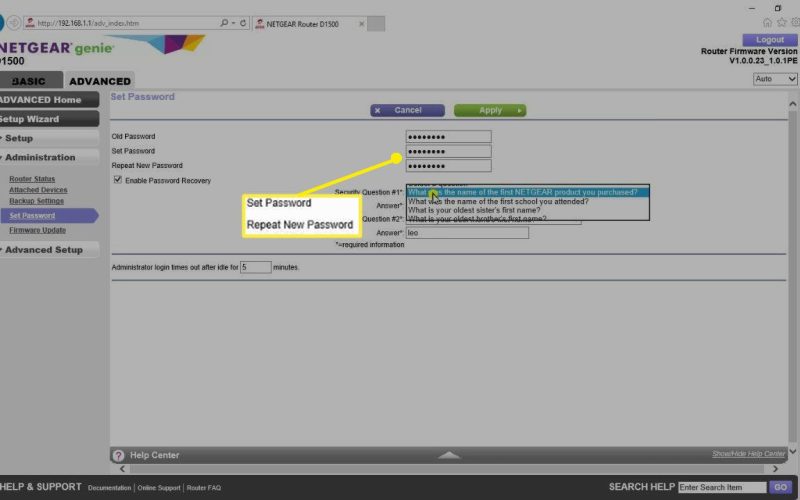Click the browser favorites star icon
Viewport: 800px width, 500px height.
(x=782, y=22)
